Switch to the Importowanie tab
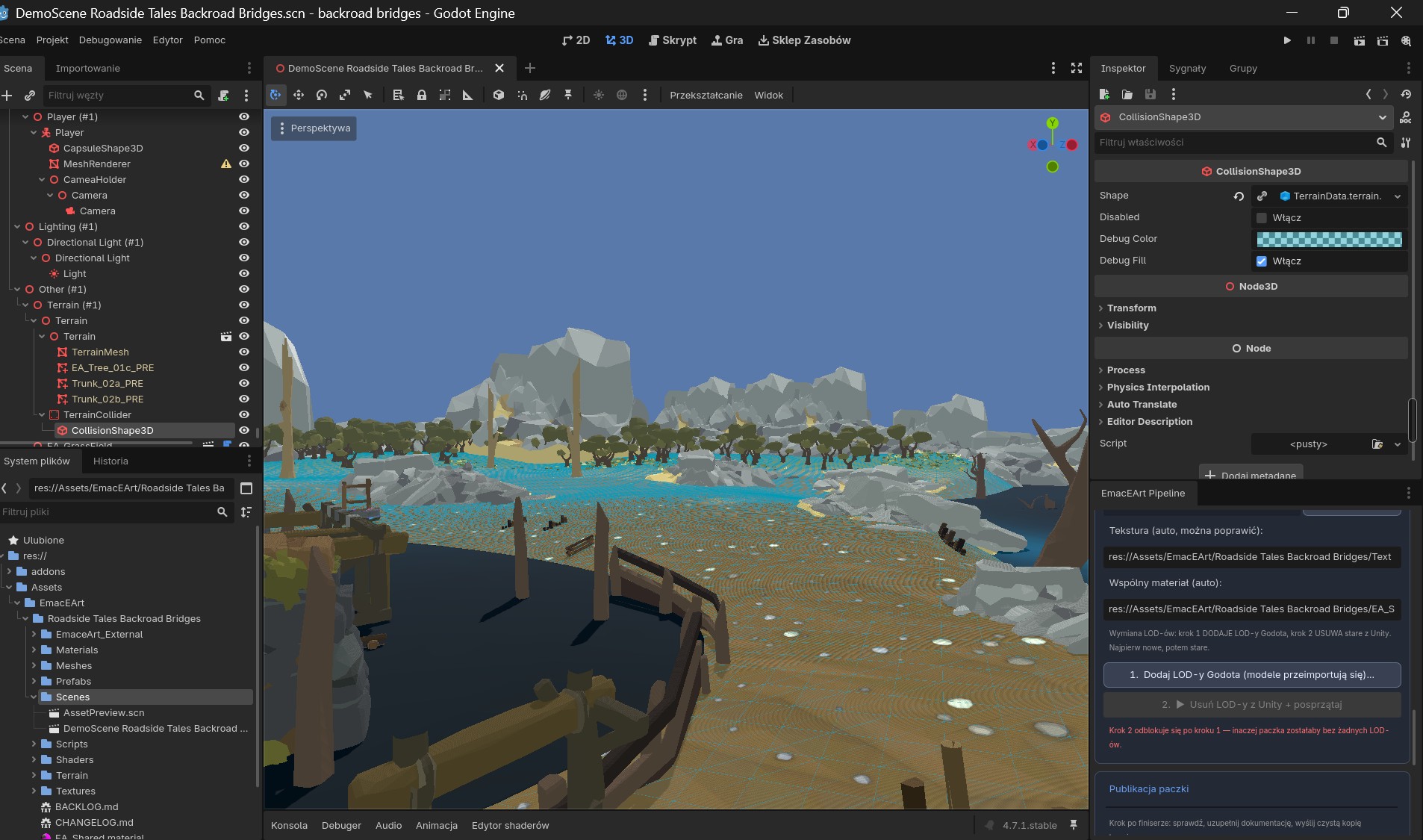This screenshot has height=840, width=1423. (x=88, y=68)
